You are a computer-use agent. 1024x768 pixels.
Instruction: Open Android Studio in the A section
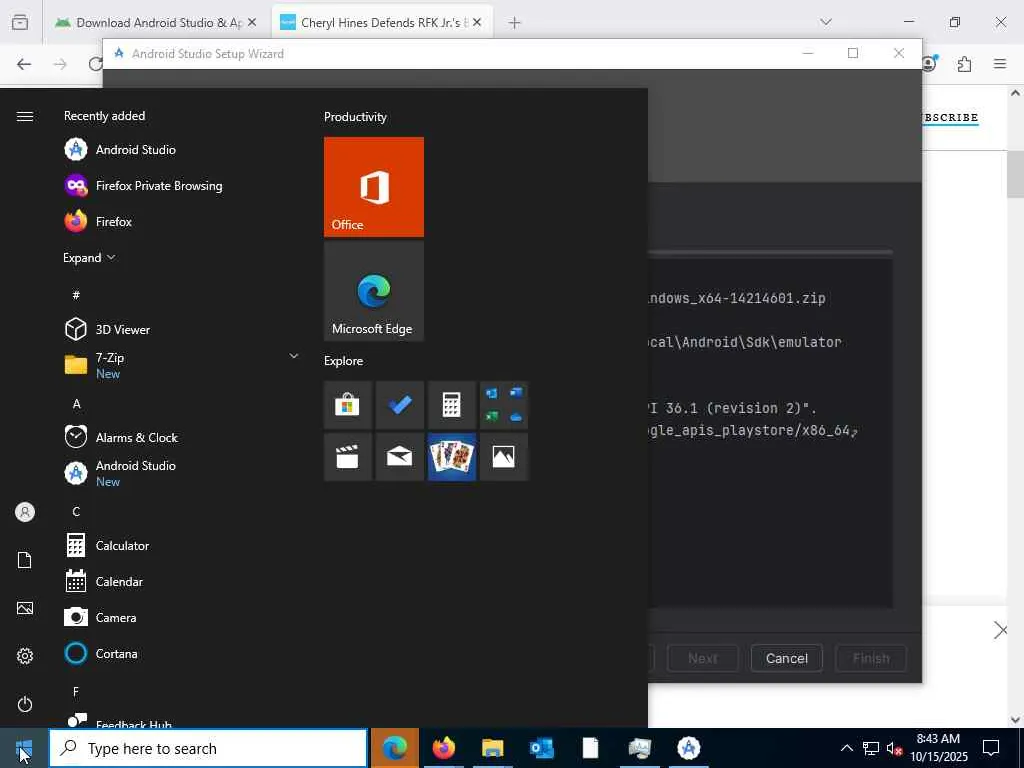tap(180, 473)
